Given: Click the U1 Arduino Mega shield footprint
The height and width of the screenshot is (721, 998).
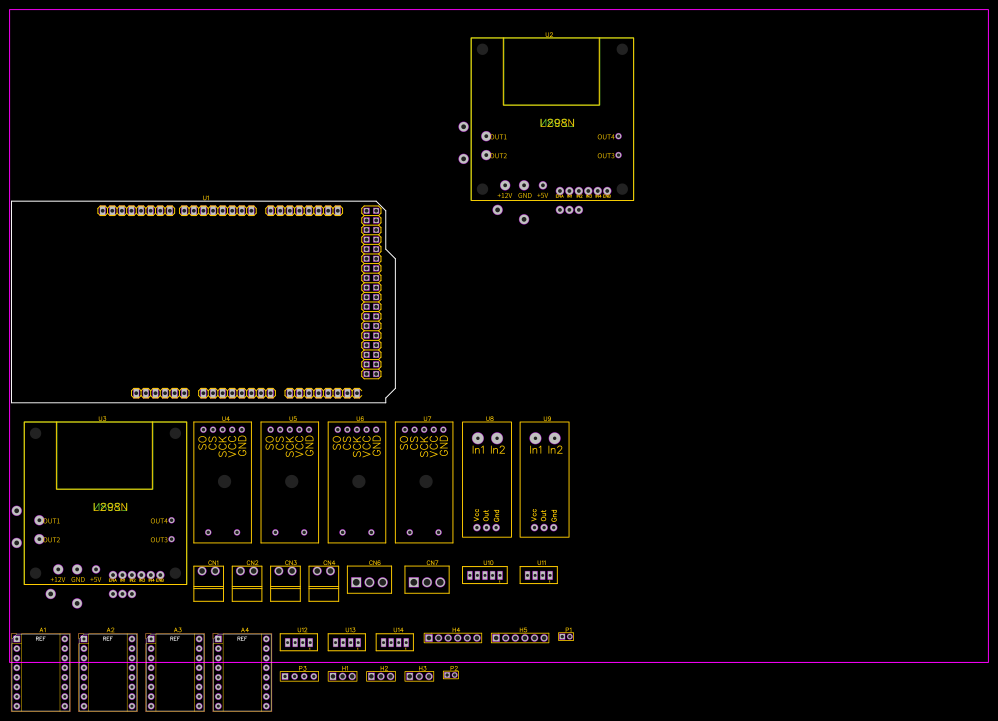Looking at the screenshot, I should [200, 300].
